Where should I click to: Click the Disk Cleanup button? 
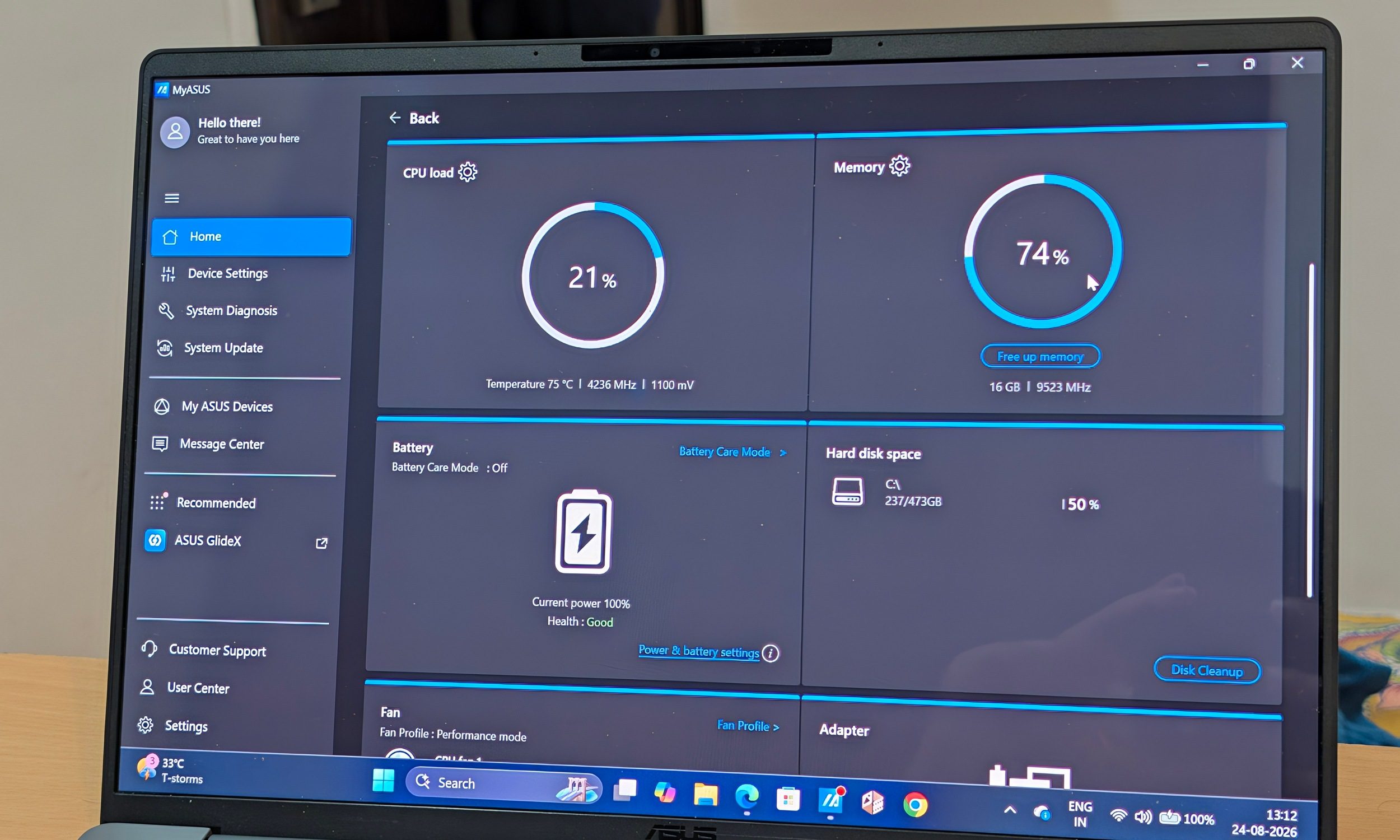[x=1207, y=670]
